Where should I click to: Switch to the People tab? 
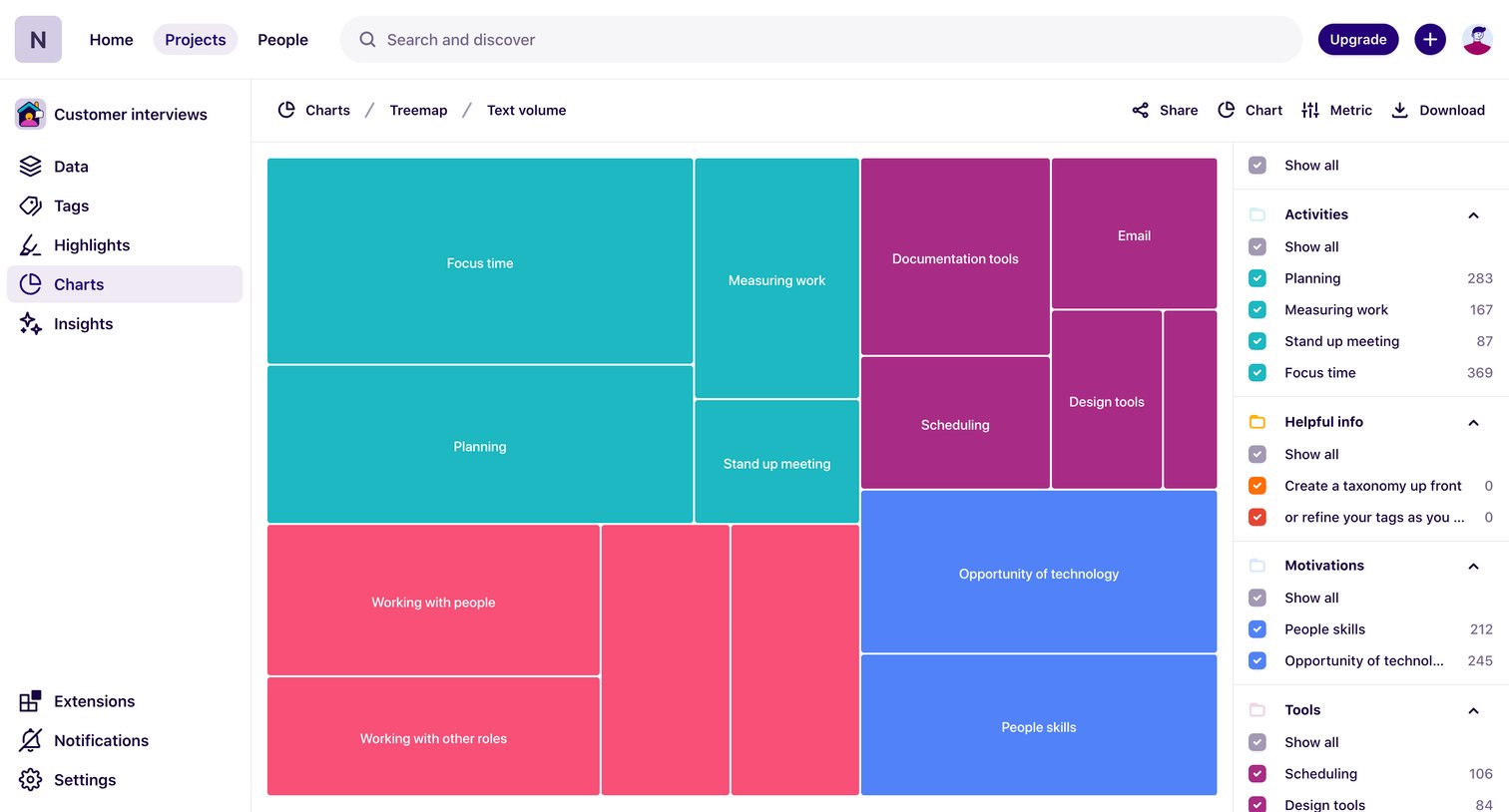282,40
